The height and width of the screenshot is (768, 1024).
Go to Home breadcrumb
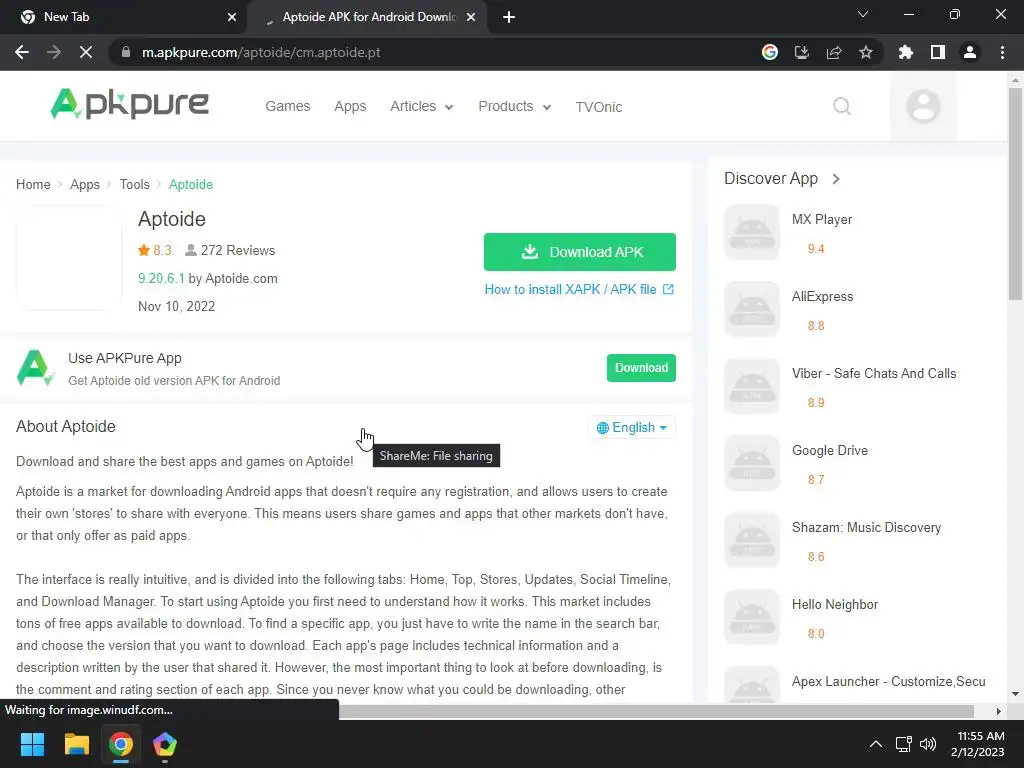[33, 184]
